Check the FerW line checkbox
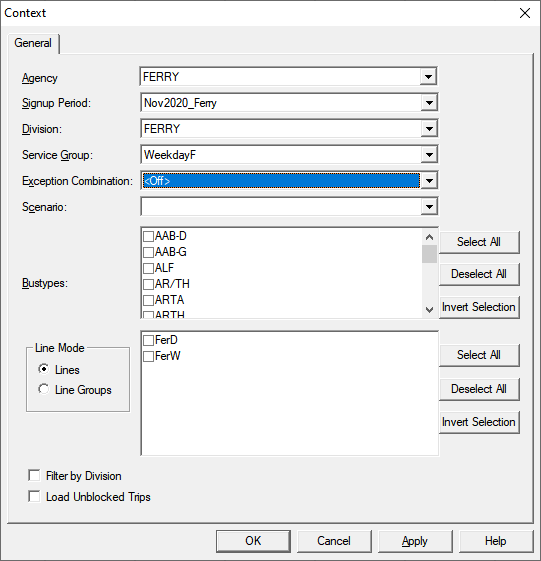This screenshot has width=541, height=561. pyautogui.click(x=148, y=356)
